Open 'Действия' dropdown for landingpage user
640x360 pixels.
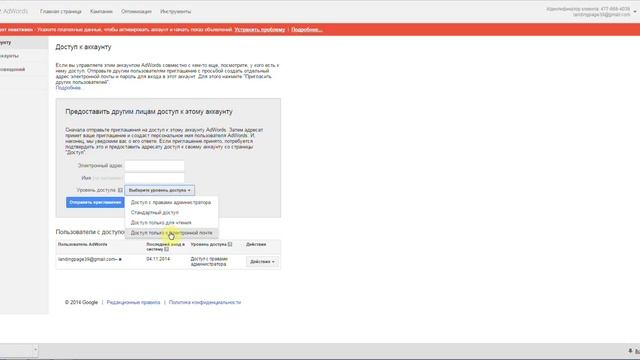(x=262, y=262)
